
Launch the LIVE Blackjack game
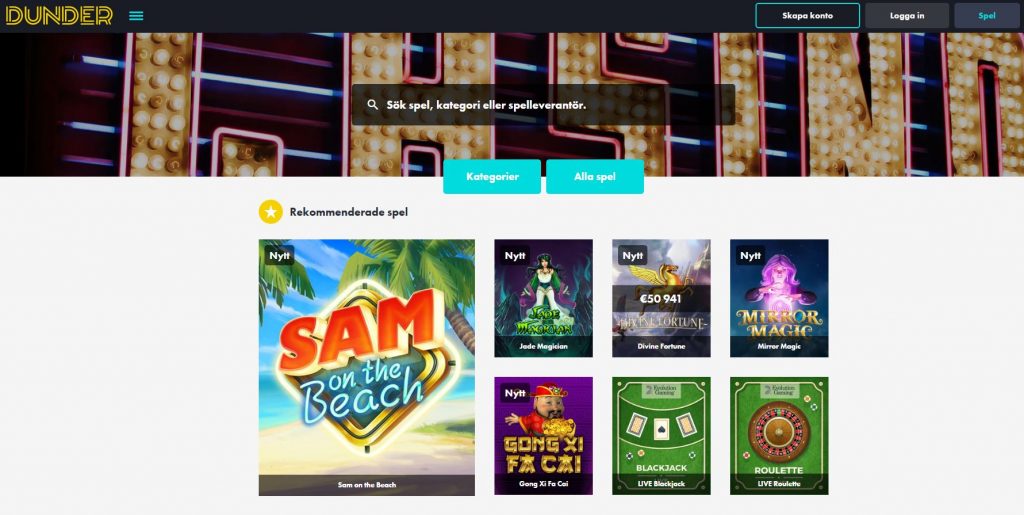pyautogui.click(x=661, y=435)
